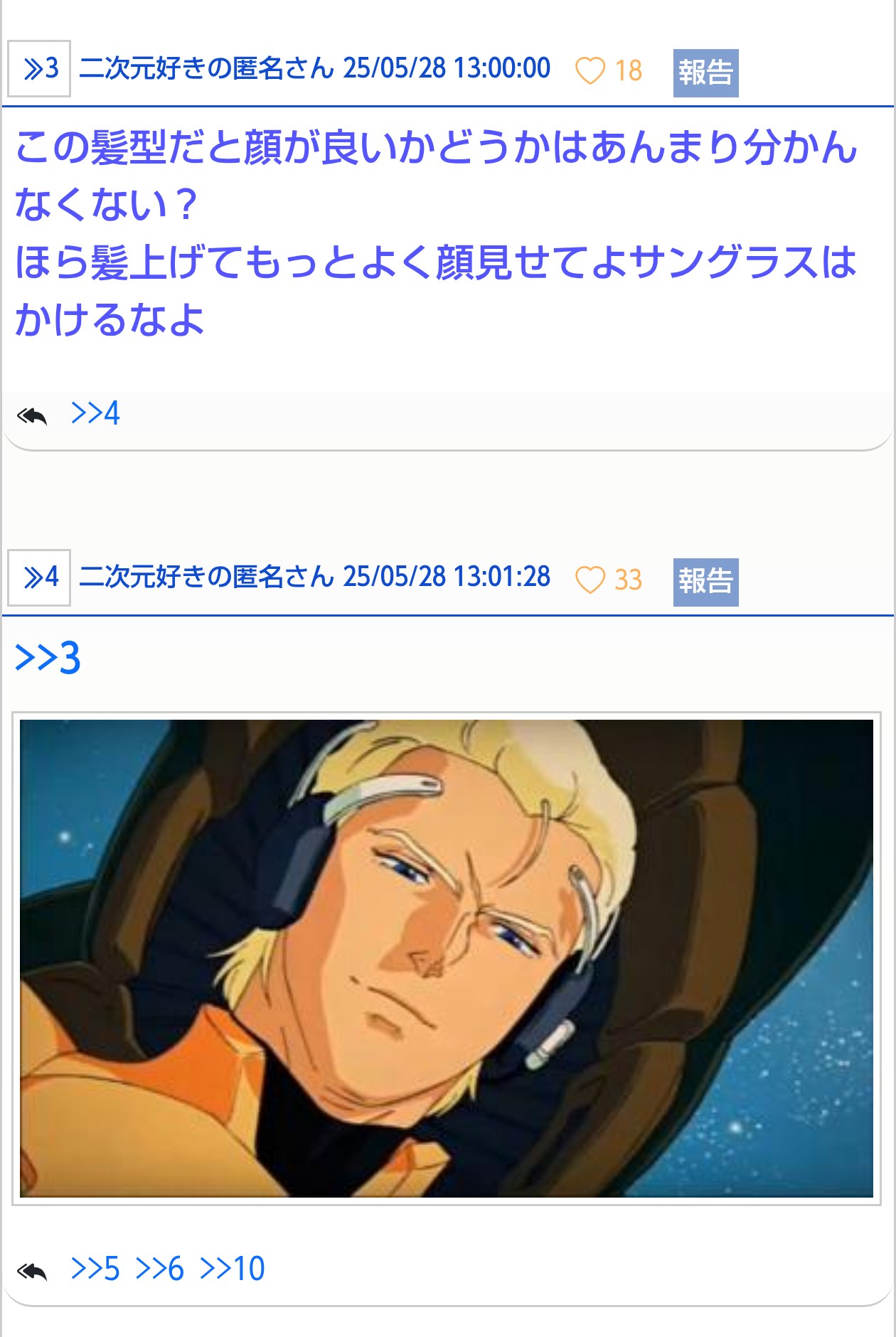Click the reply arrow icon under post 3
The width and height of the screenshot is (896, 1337).
point(32,415)
